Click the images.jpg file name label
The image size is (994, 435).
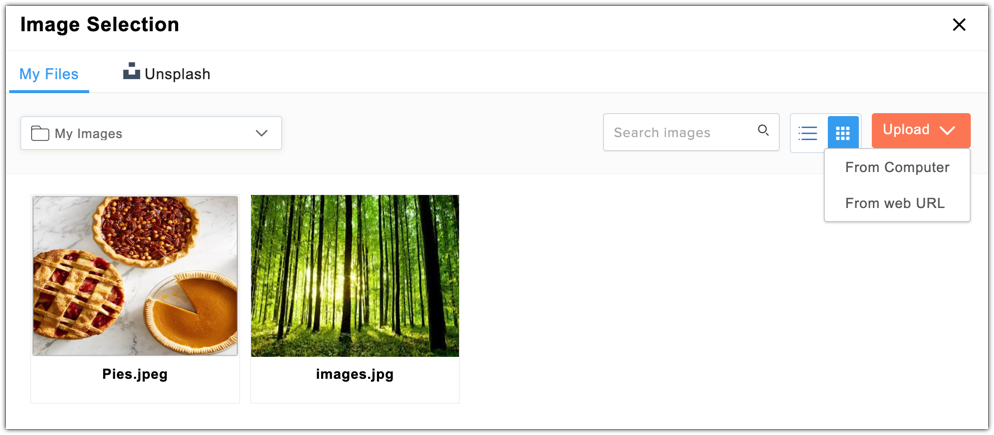tap(355, 374)
